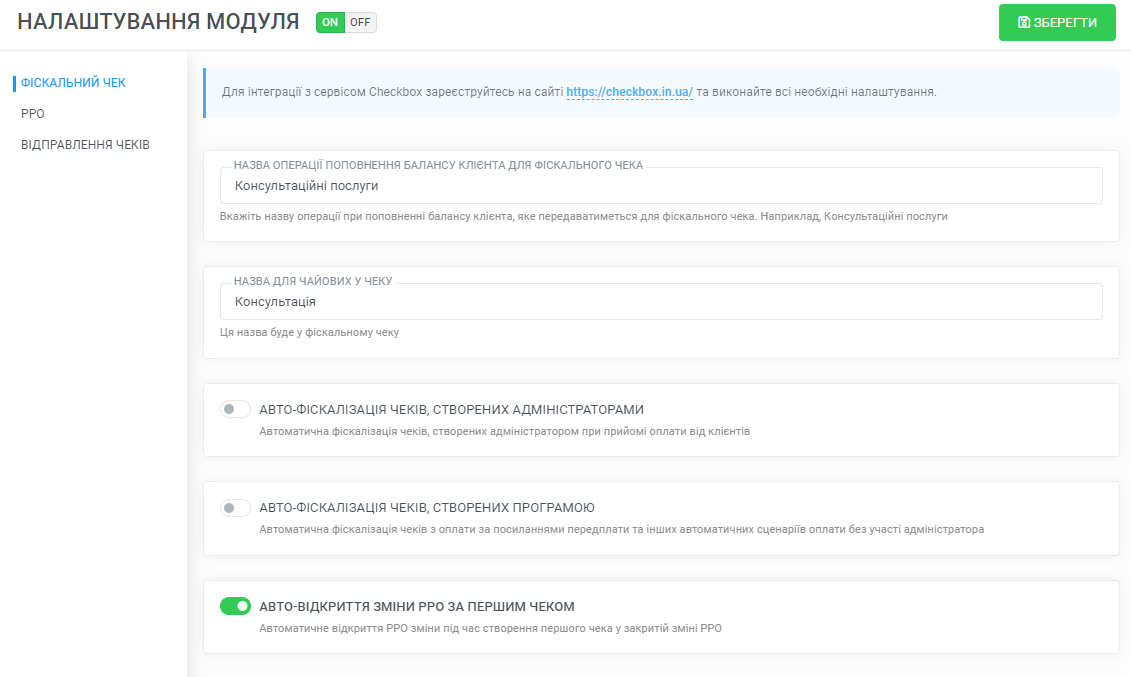Open the ВІДПРАВЛЕННЯ ЧЕКІВ section
This screenshot has height=677, width=1131.
[x=85, y=145]
